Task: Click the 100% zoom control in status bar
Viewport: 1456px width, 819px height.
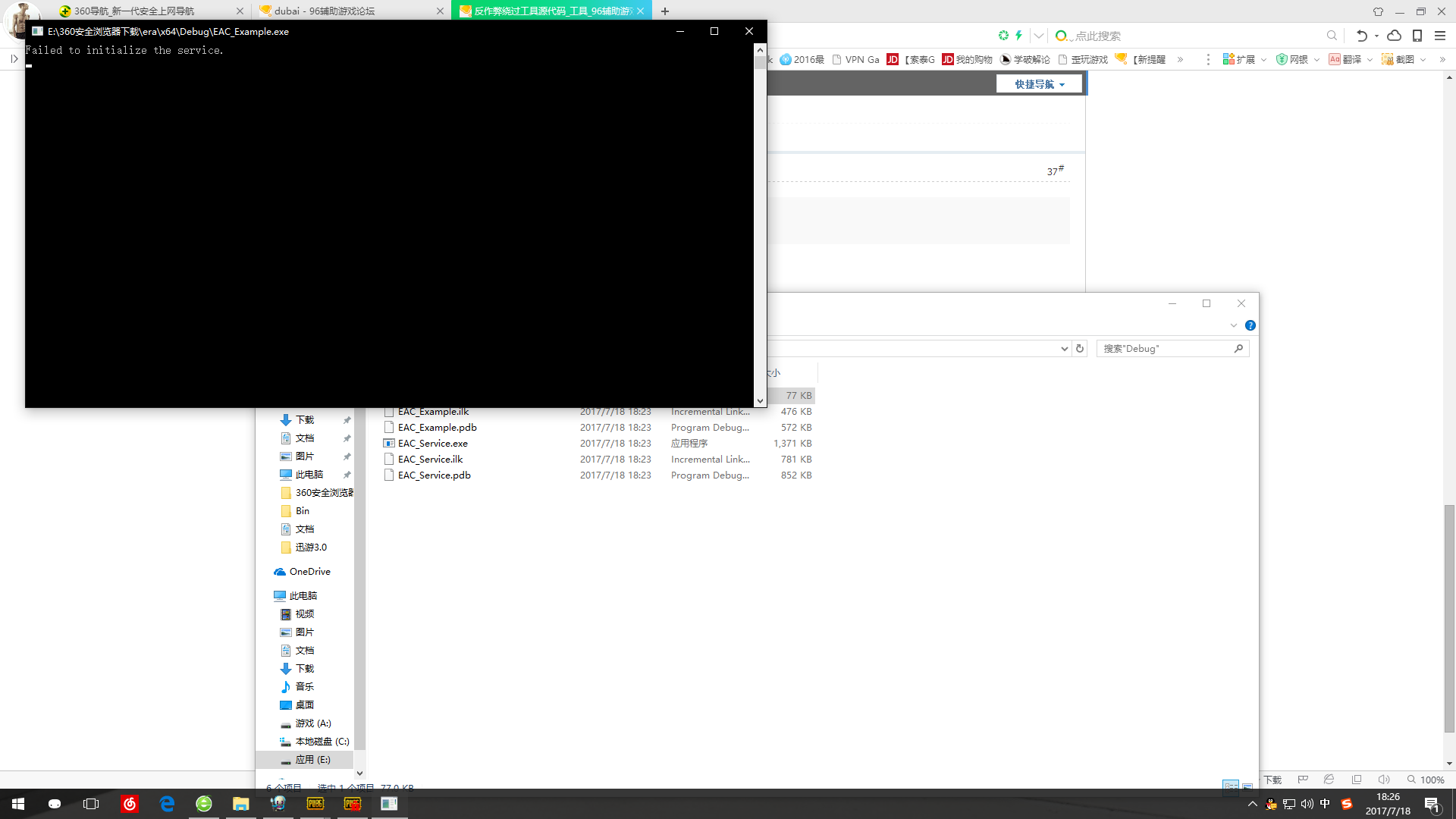Action: coord(1430,779)
